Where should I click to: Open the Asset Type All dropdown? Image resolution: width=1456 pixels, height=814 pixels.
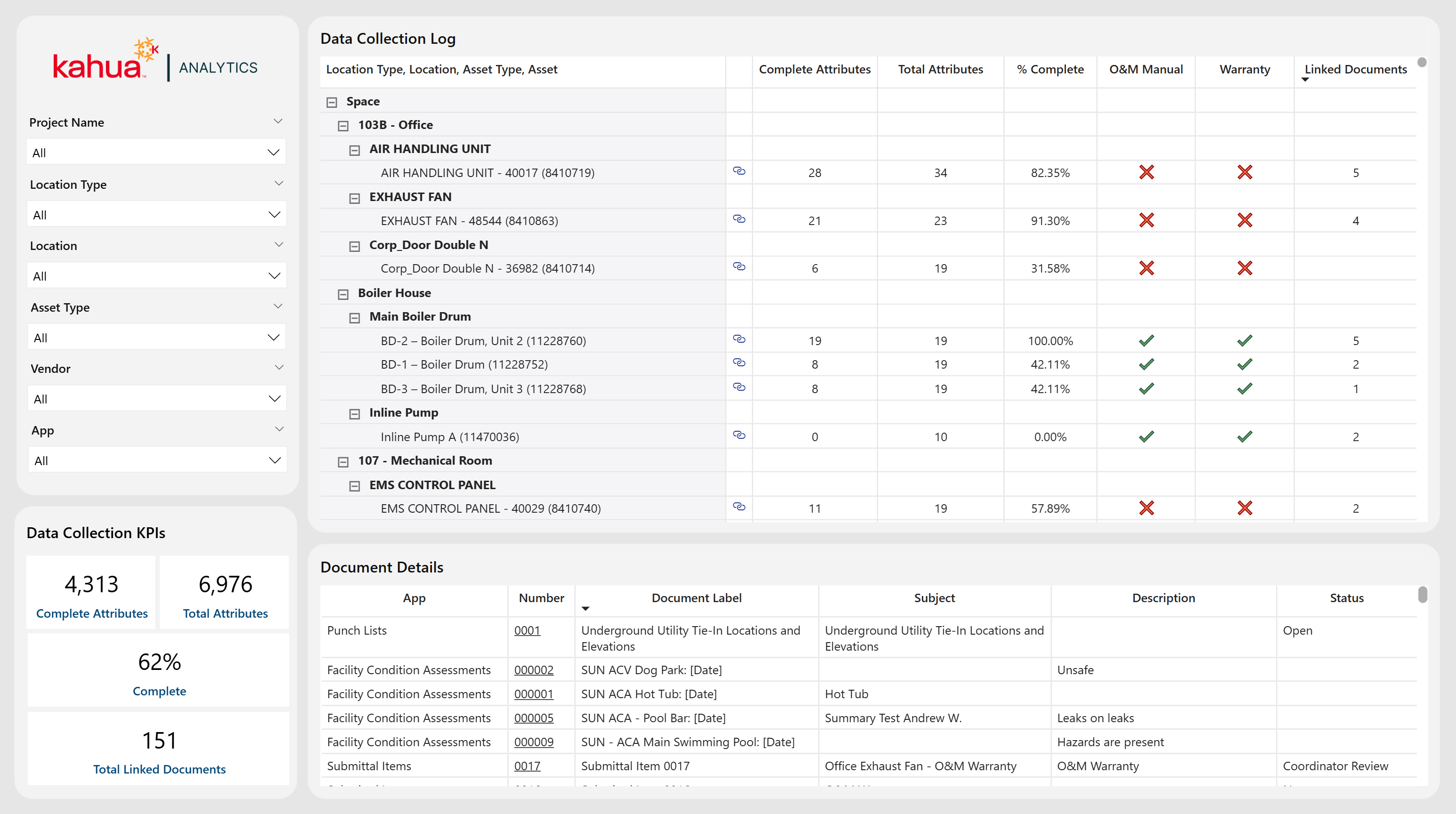pos(156,338)
